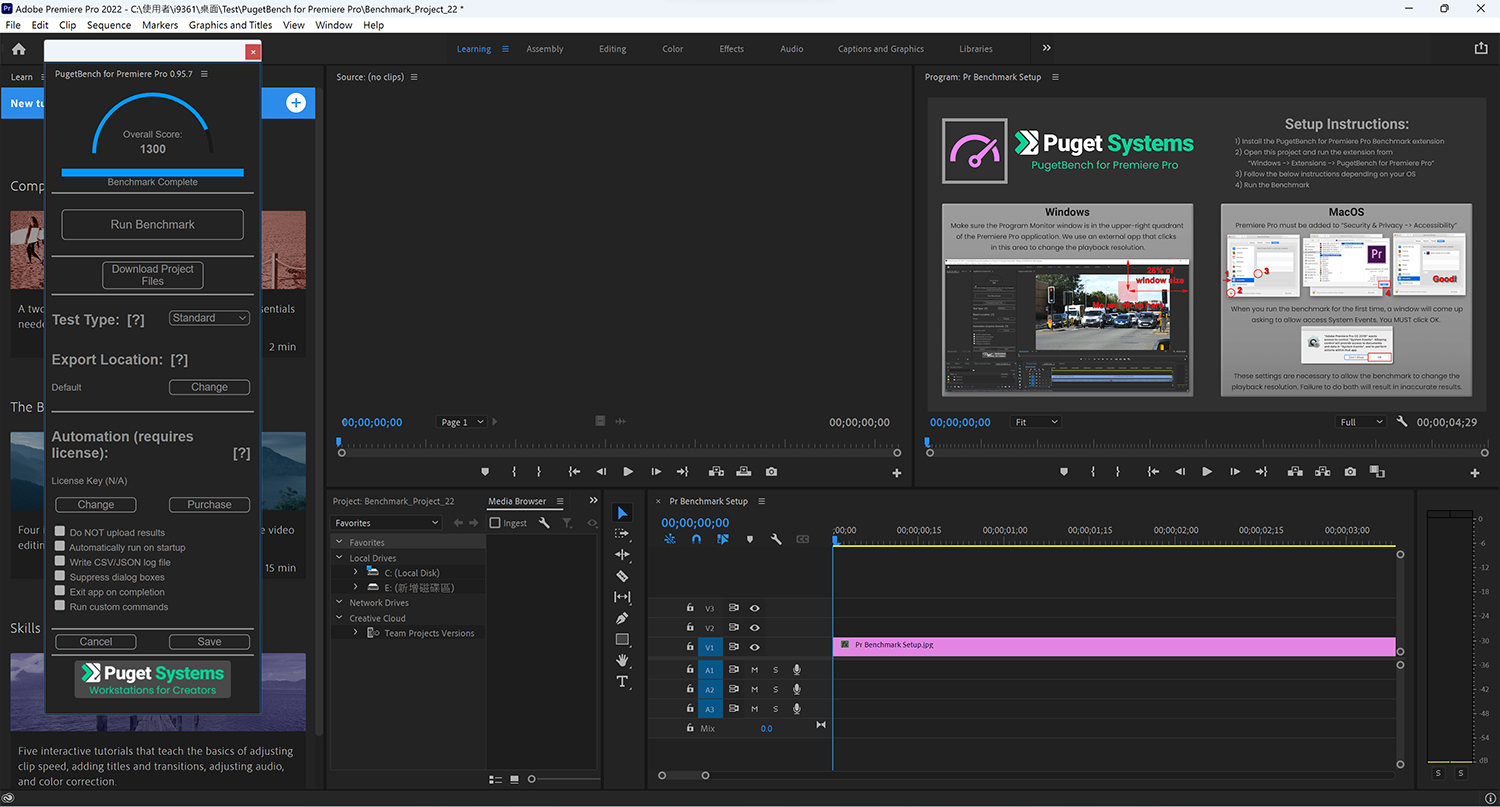Viewport: 1500px width, 807px height.
Task: Add marker in the timeline panel
Action: (x=750, y=539)
